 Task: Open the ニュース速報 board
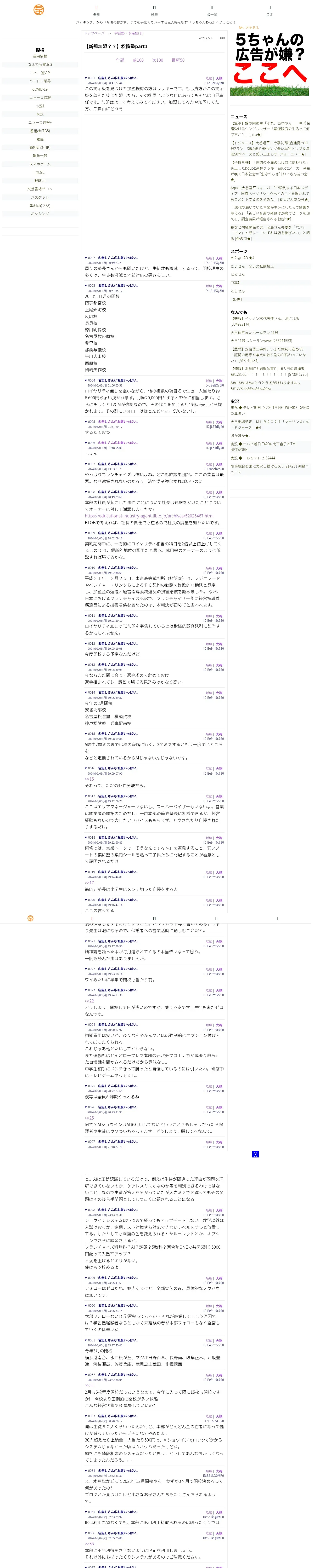pyautogui.click(x=40, y=97)
